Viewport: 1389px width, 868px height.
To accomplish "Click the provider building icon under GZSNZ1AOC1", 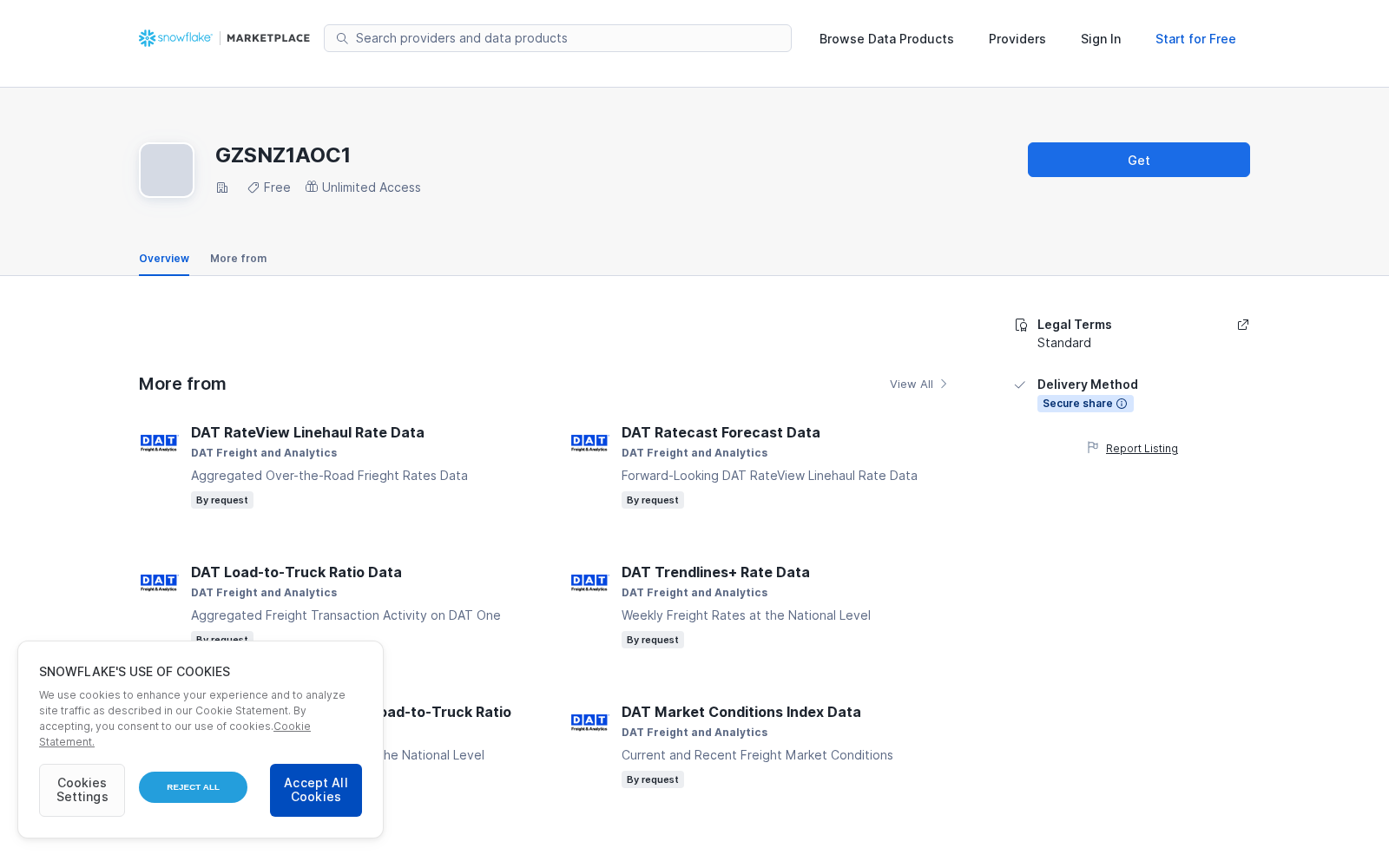I will (x=222, y=187).
